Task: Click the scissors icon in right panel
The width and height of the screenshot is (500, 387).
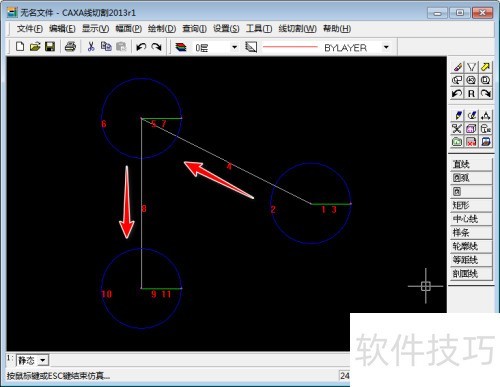Action: pyautogui.click(x=457, y=129)
